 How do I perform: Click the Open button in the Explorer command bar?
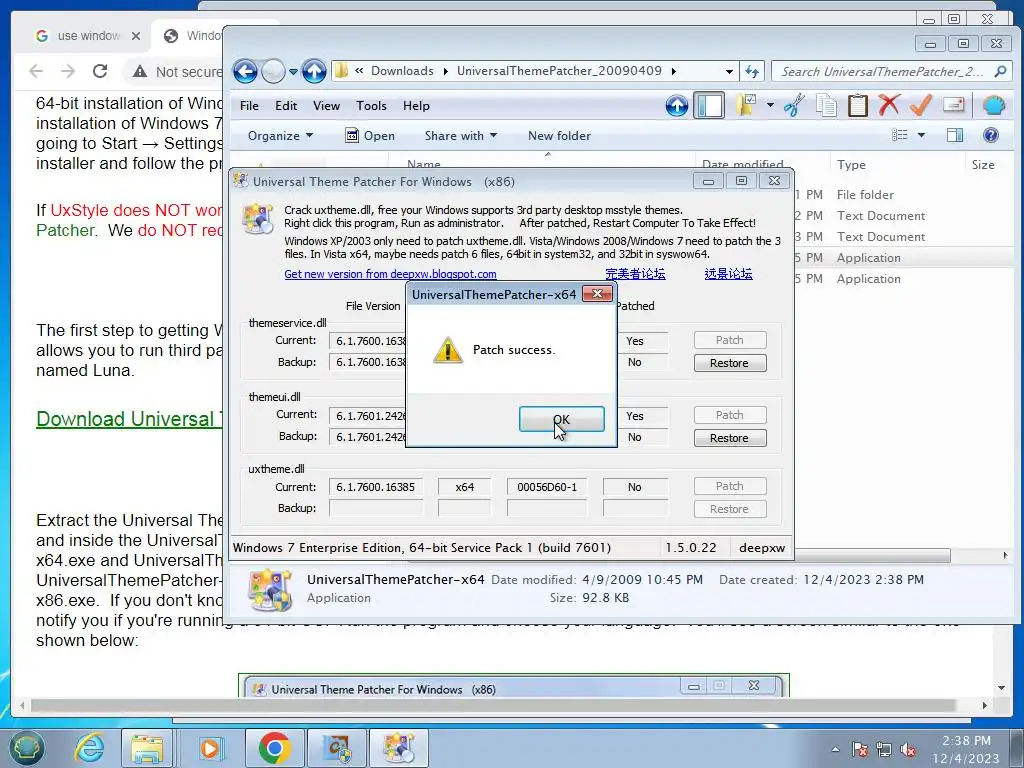tap(370, 136)
